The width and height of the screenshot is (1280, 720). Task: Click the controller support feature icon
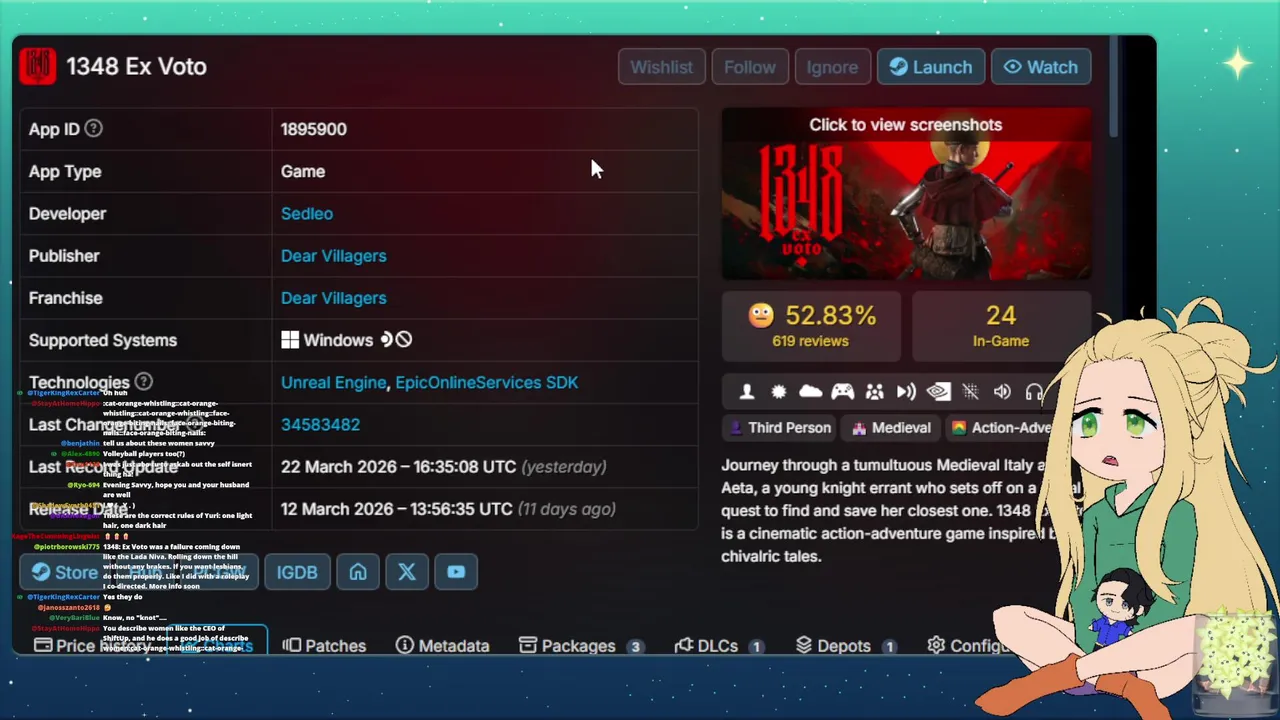pos(843,392)
